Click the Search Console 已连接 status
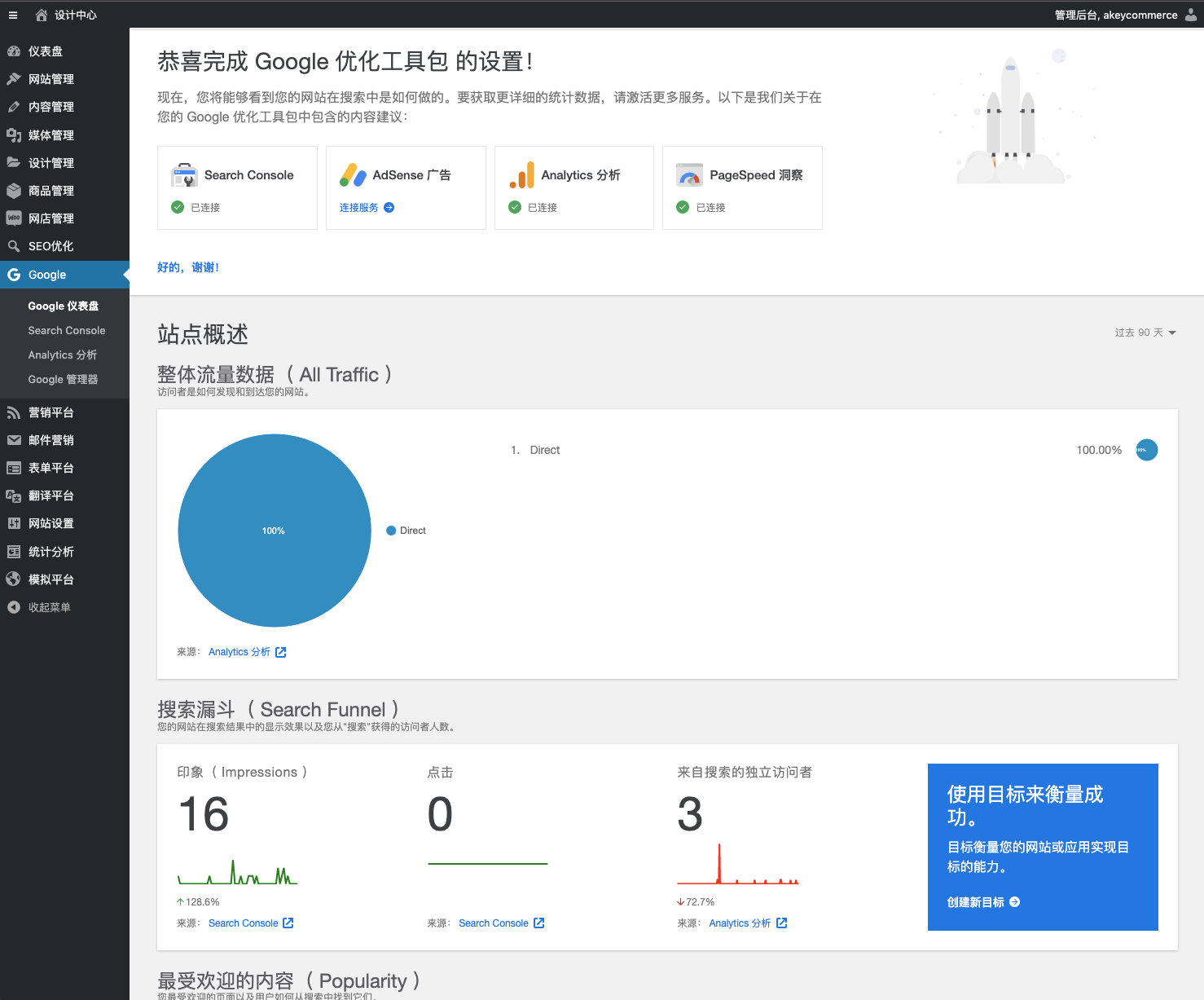The height and width of the screenshot is (1000, 1204). coord(196,208)
